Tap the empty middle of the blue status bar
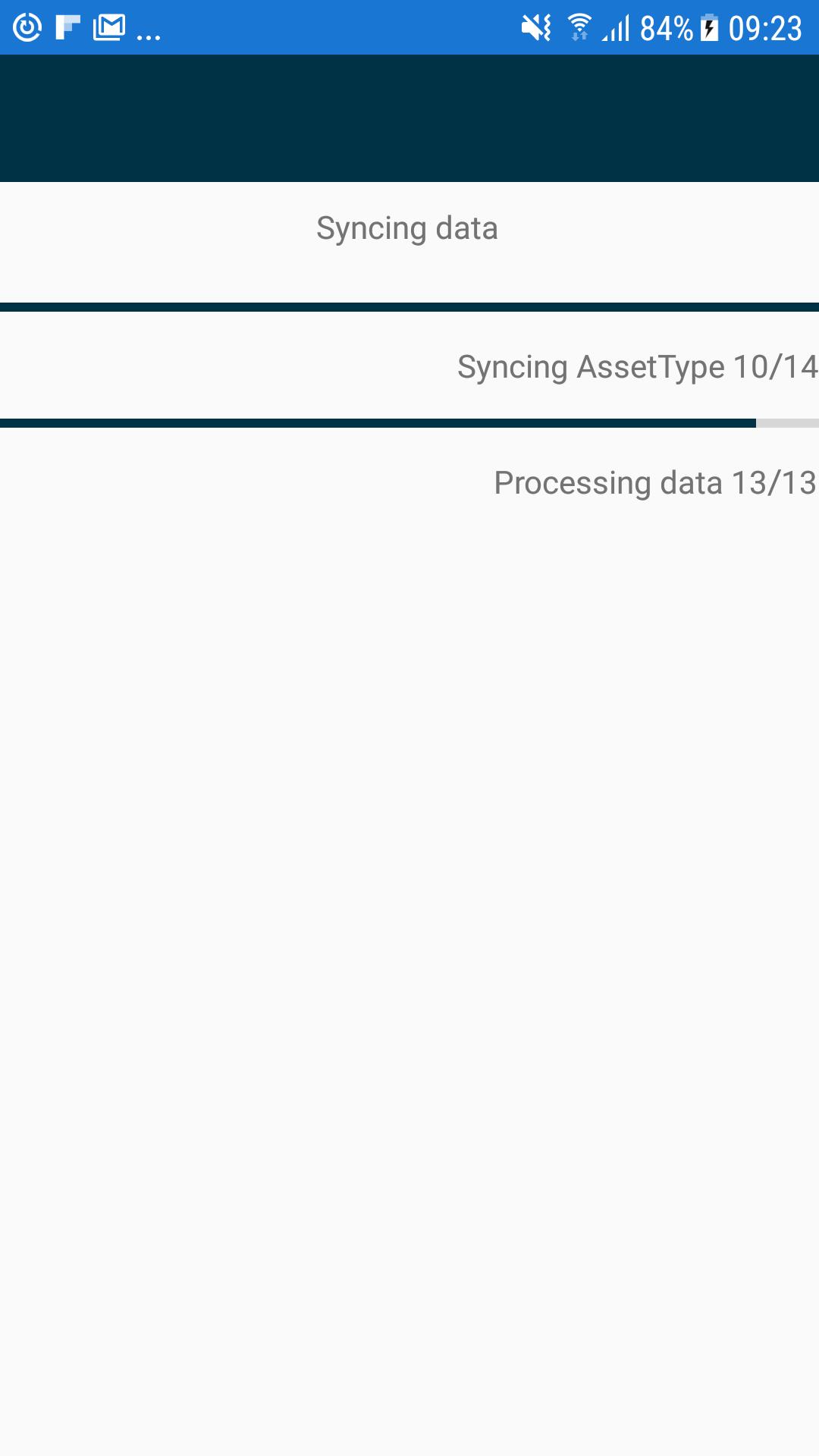 coord(341,27)
